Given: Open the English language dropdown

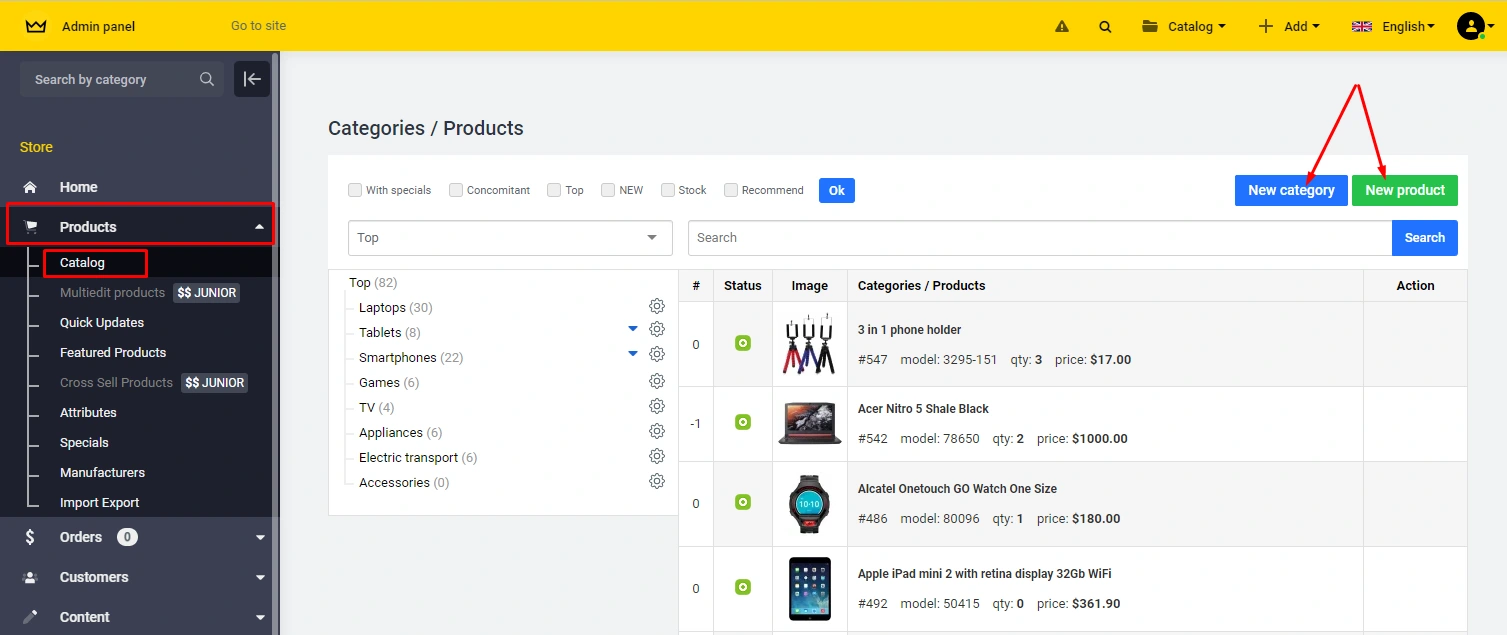Looking at the screenshot, I should pyautogui.click(x=1393, y=27).
